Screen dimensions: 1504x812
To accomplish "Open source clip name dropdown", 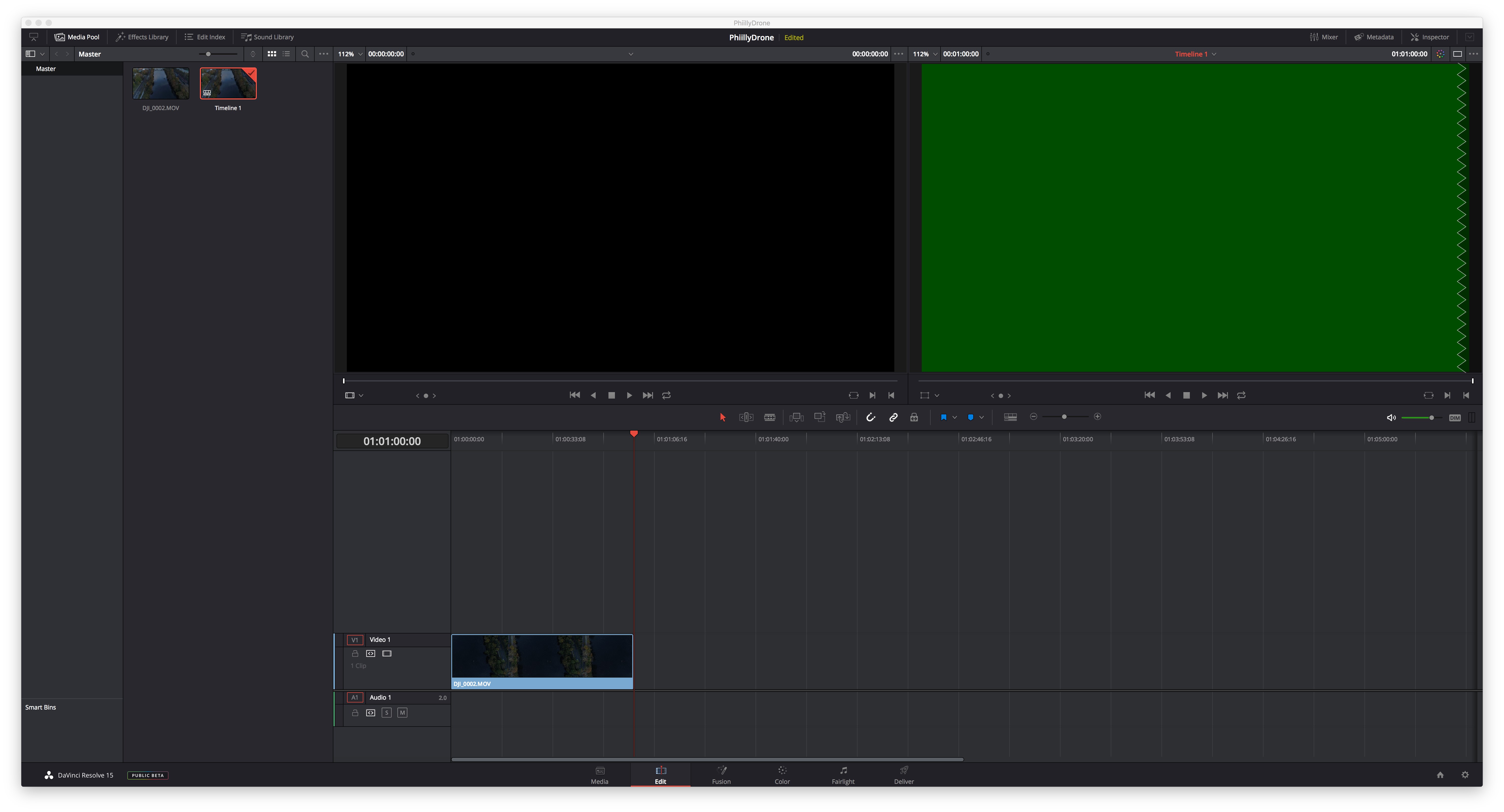I will click(630, 54).
